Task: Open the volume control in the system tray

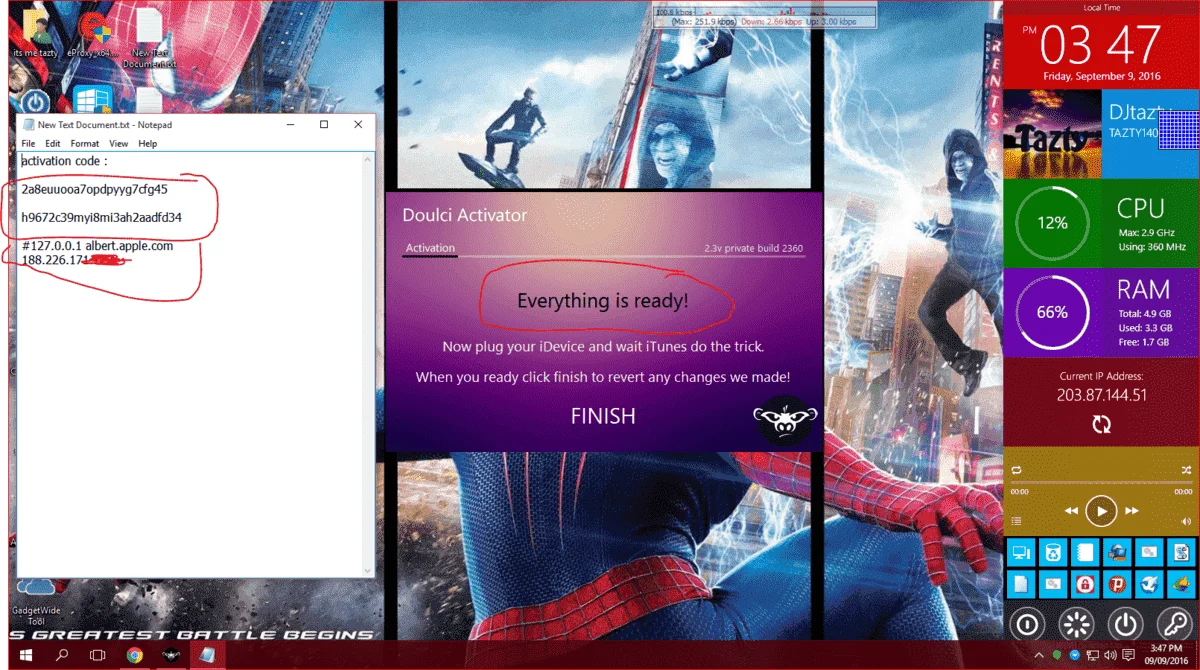Action: coord(1110,655)
